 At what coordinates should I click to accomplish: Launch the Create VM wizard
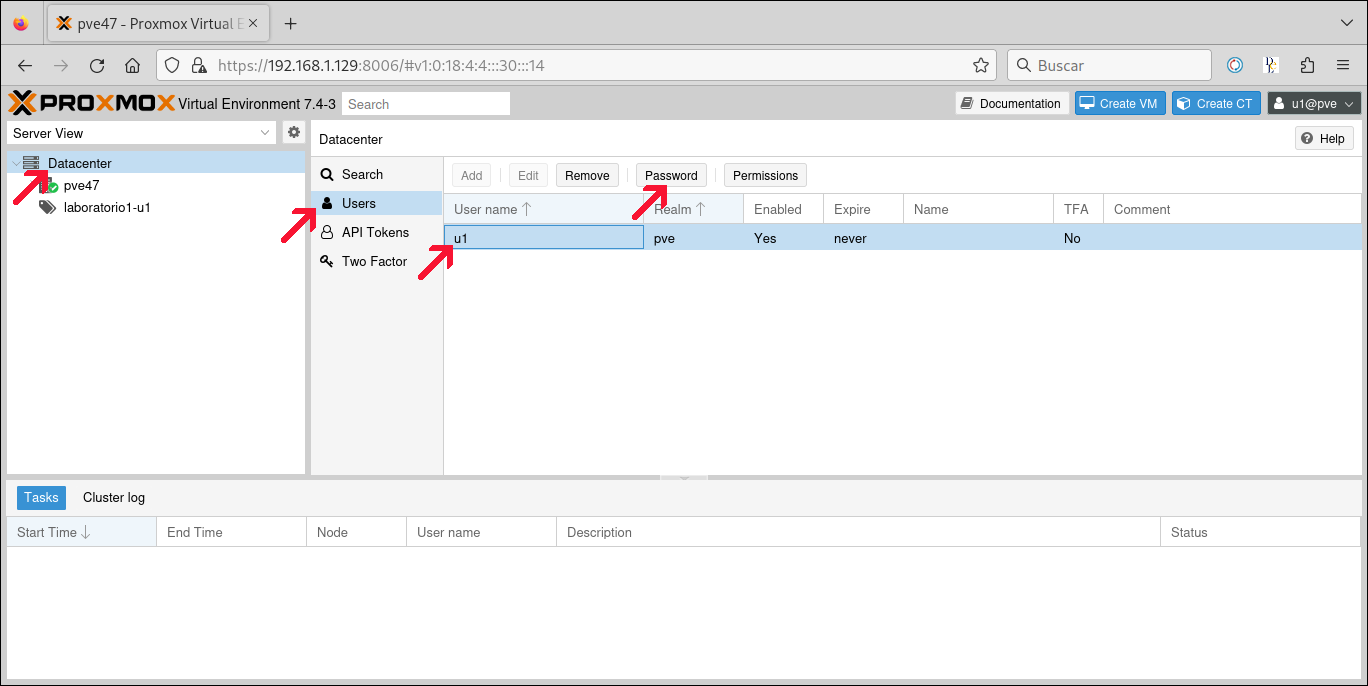tap(1120, 103)
